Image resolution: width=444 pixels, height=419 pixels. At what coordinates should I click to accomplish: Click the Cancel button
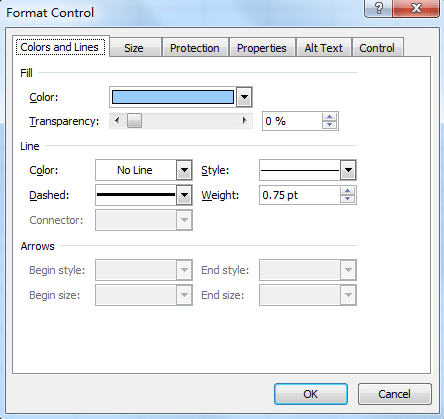tap(395, 394)
